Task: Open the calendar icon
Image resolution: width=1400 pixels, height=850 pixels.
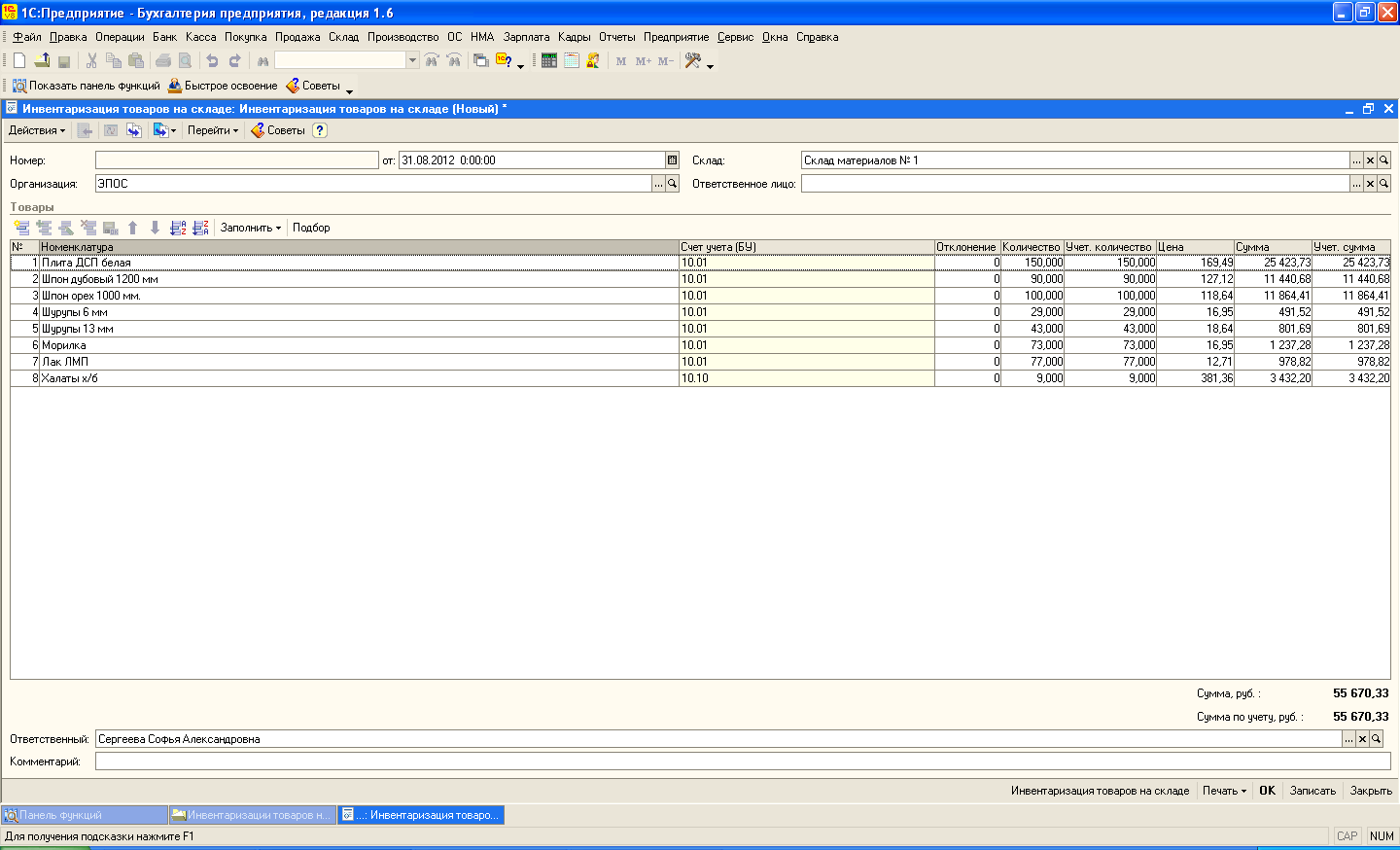Action: click(572, 60)
